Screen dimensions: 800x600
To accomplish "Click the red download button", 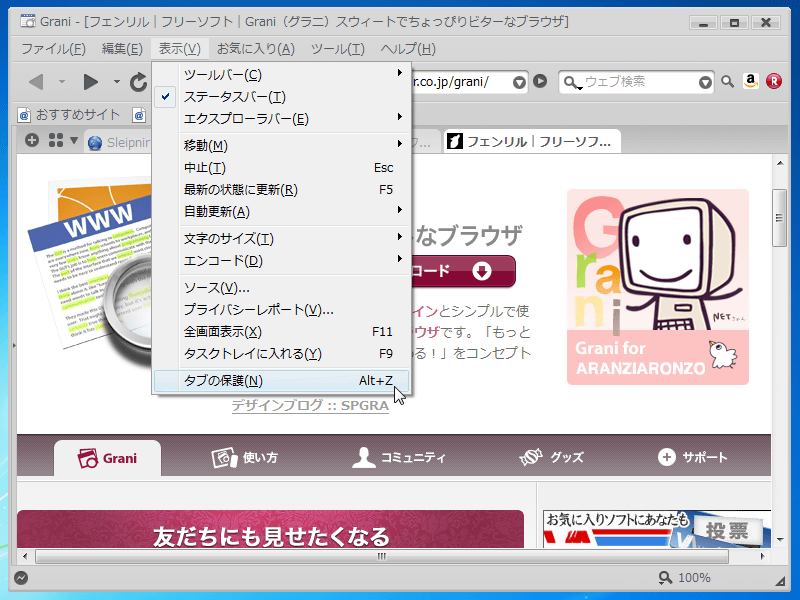I will click(x=463, y=271).
